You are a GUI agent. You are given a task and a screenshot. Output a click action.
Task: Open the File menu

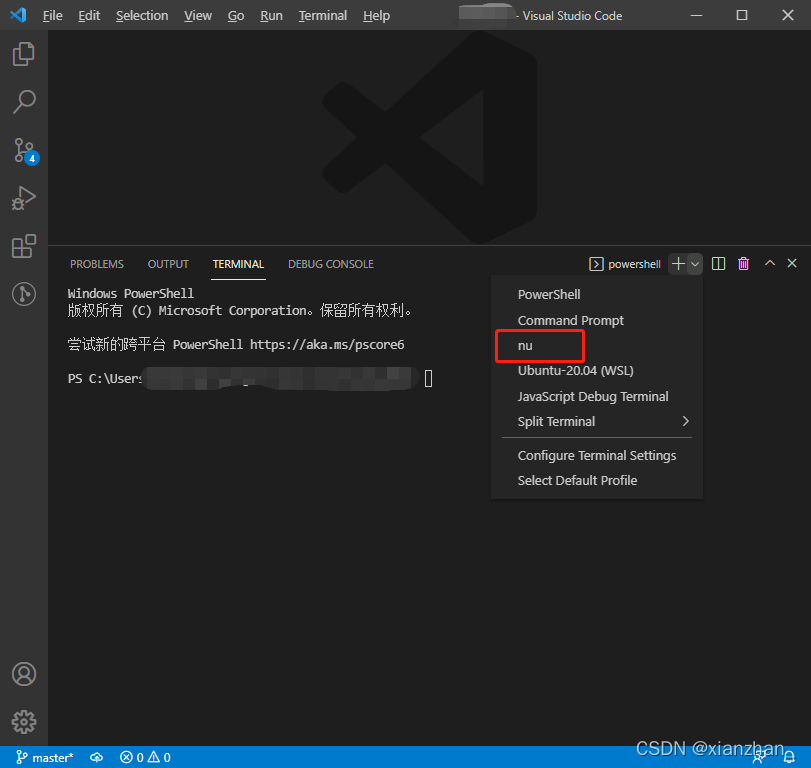[52, 16]
